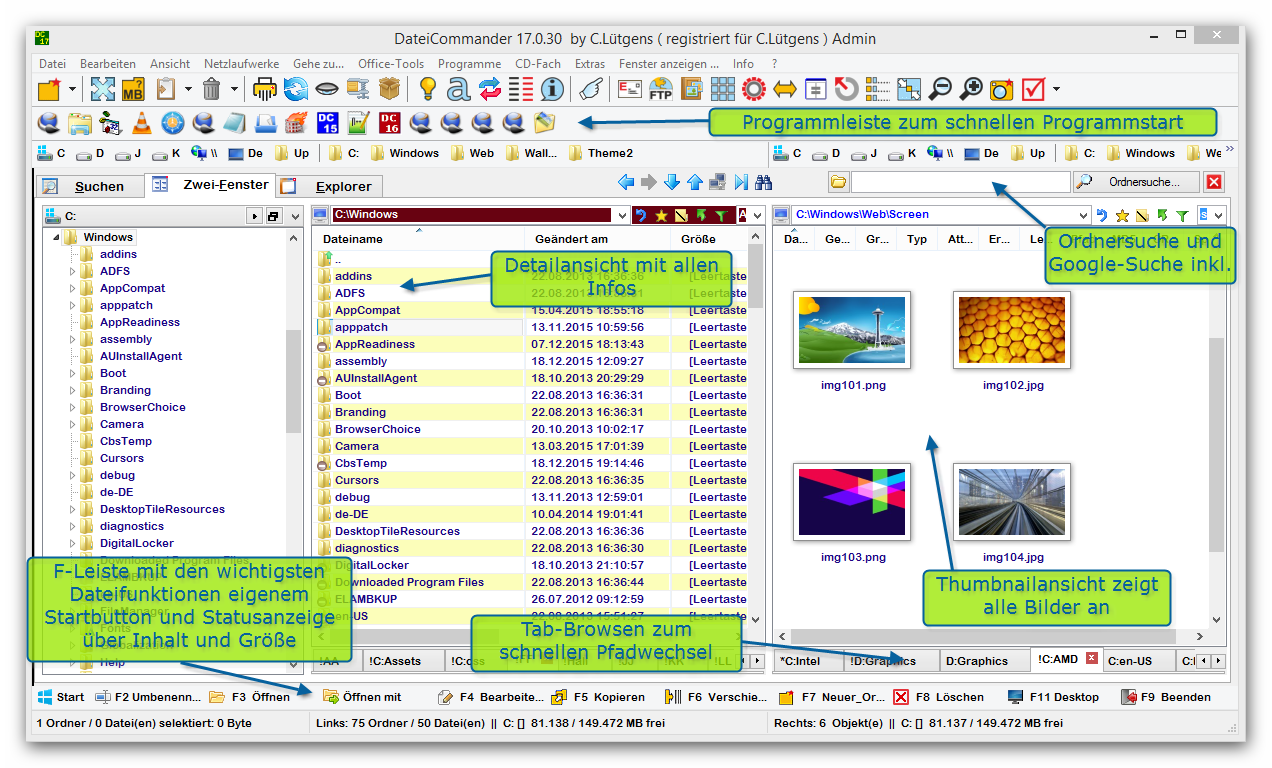Click the yellow lightbulb tips icon
This screenshot has width=1272, height=768.
click(x=427, y=90)
